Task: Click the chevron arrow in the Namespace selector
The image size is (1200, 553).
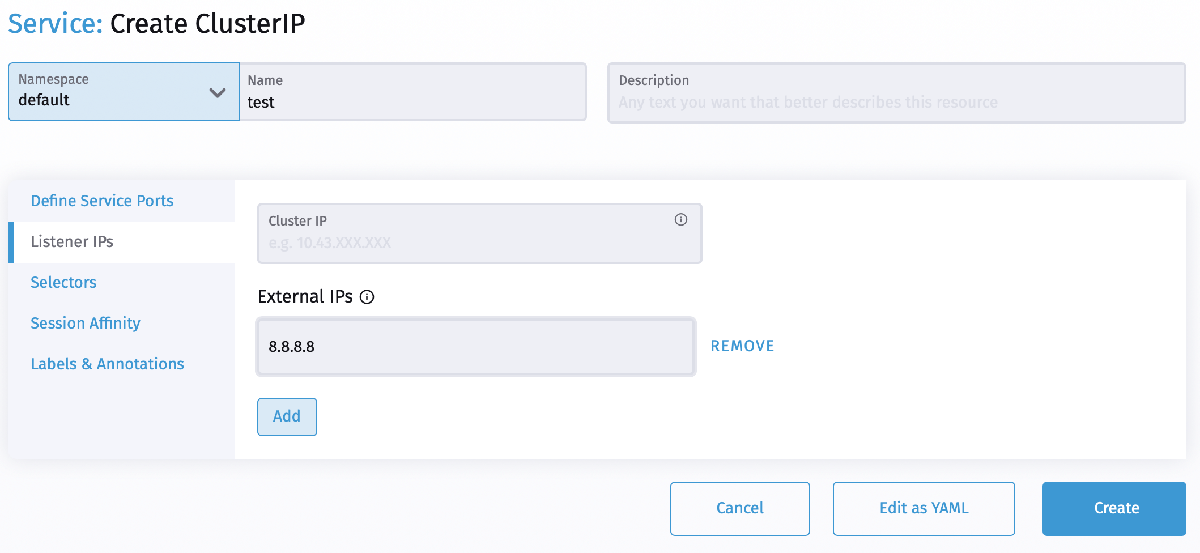Action: 217,92
